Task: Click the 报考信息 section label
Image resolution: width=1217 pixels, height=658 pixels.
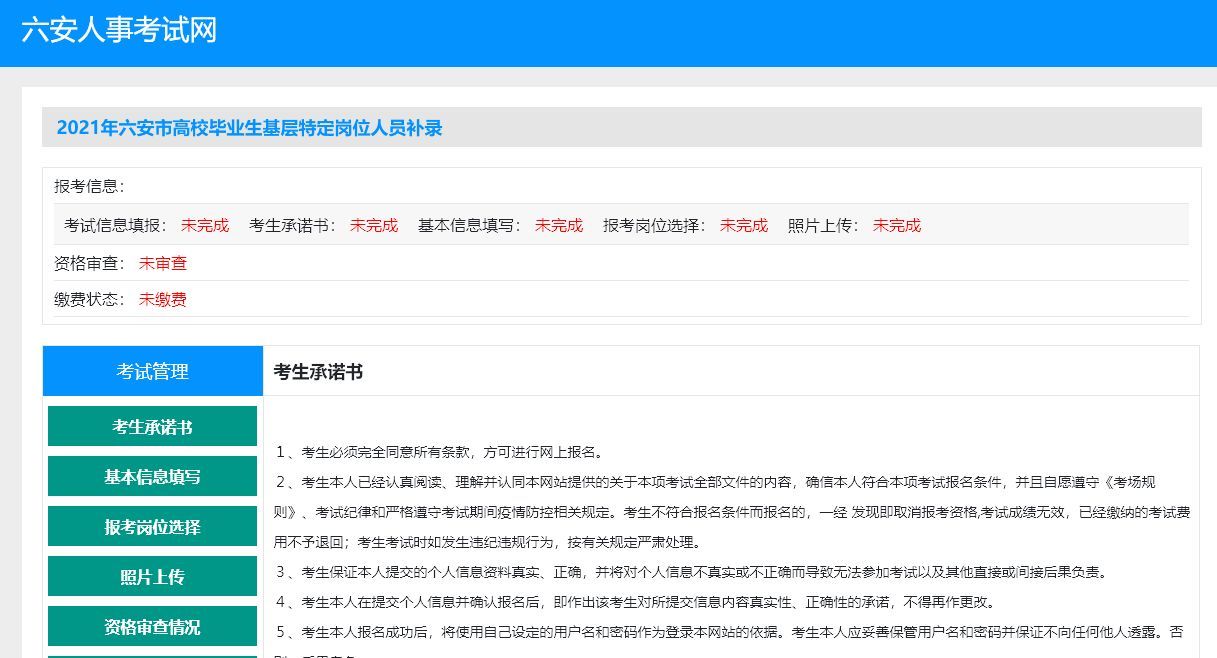Action: coord(88,187)
